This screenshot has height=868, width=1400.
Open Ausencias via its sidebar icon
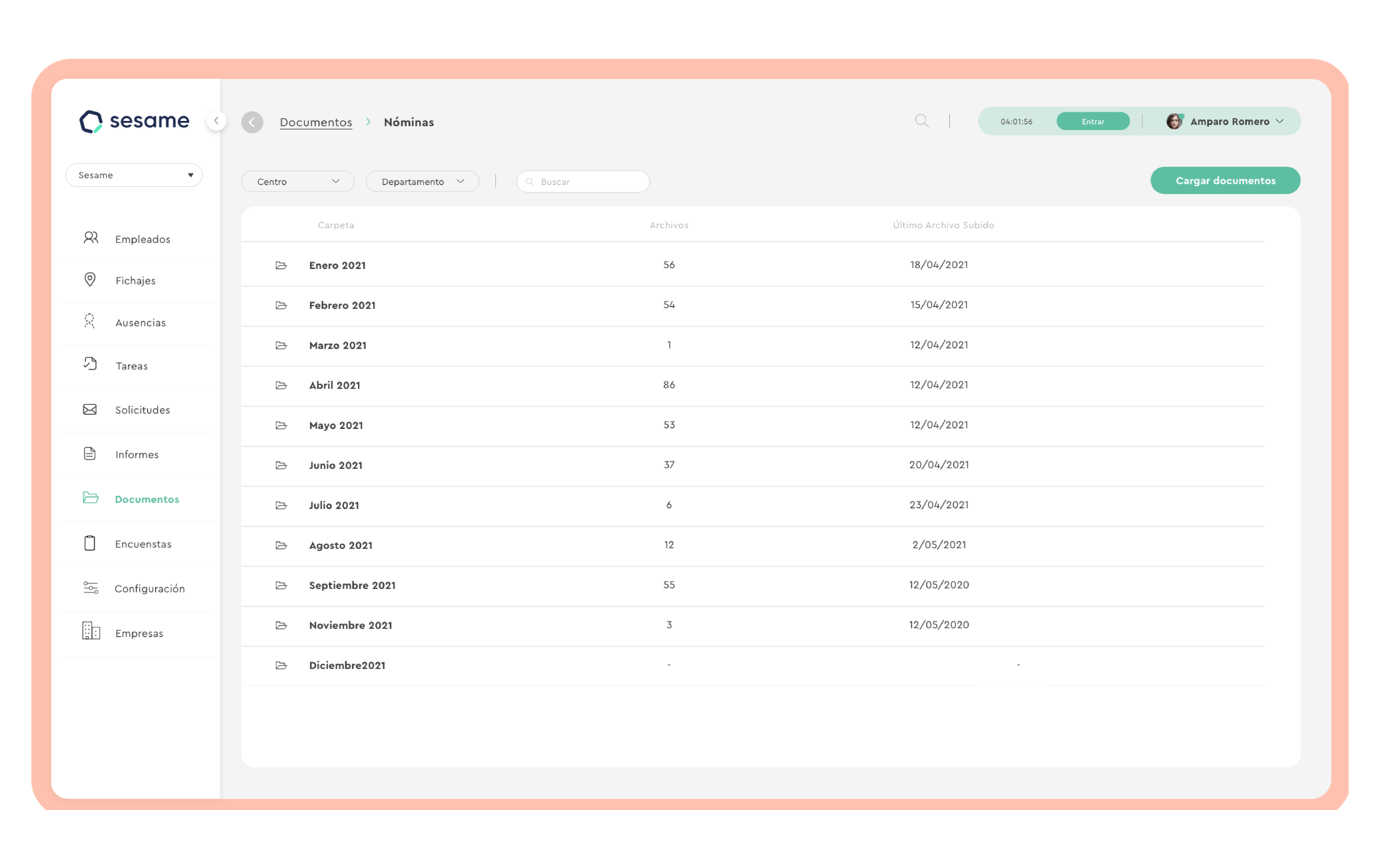point(89,321)
